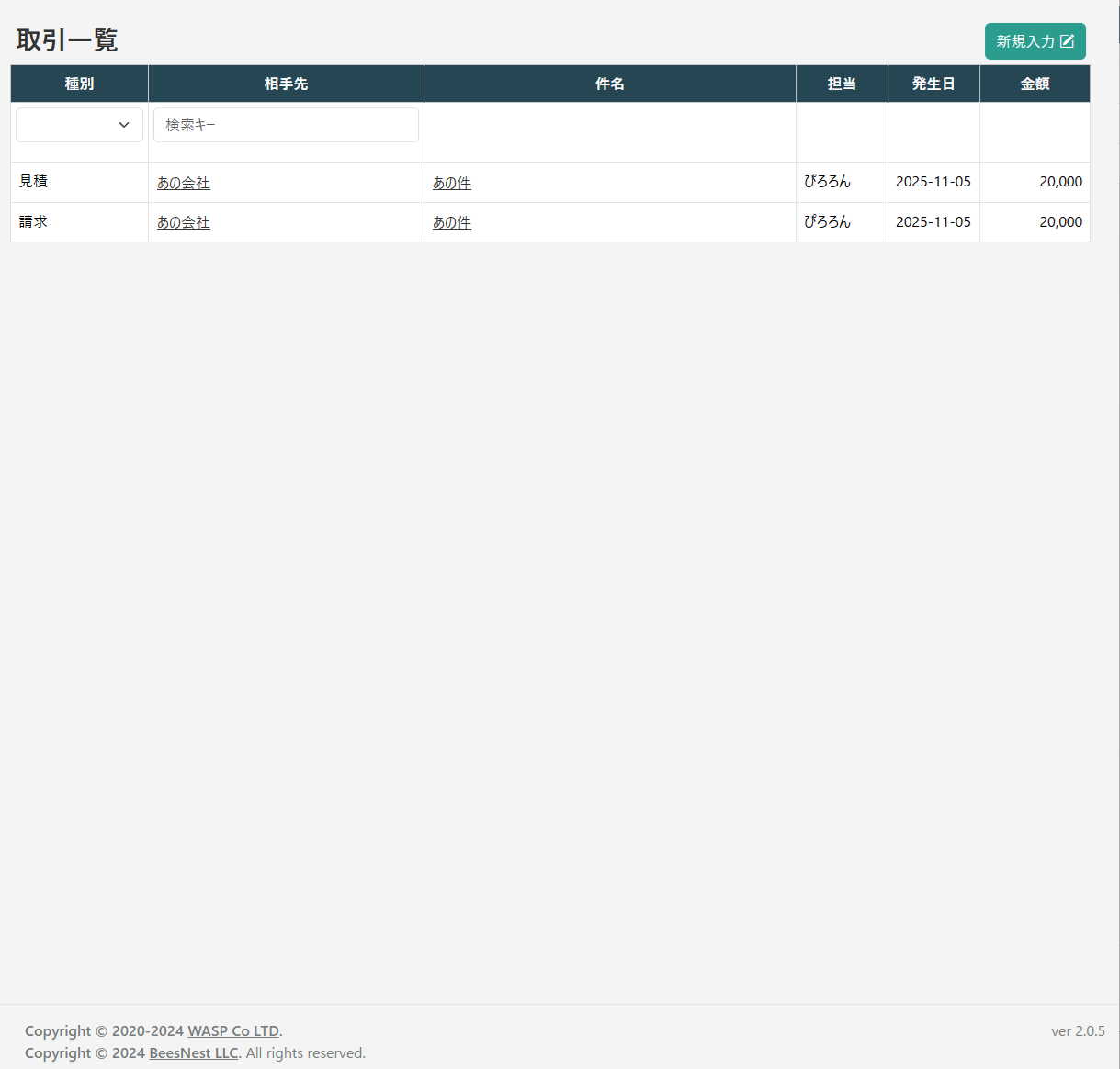Image resolution: width=1120 pixels, height=1069 pixels.
Task: Visit the BeesNest LLC footer link
Action: [193, 1052]
